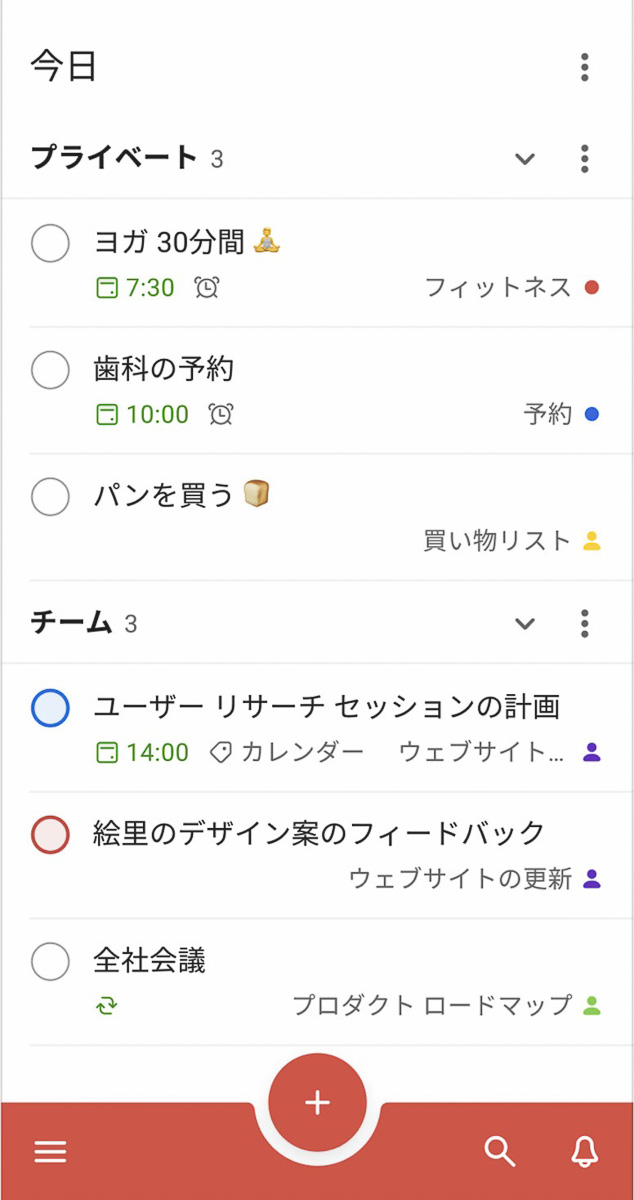634x1200 pixels.
Task: Complete the ヨガ 30分間 task checkbox
Action: click(50, 243)
